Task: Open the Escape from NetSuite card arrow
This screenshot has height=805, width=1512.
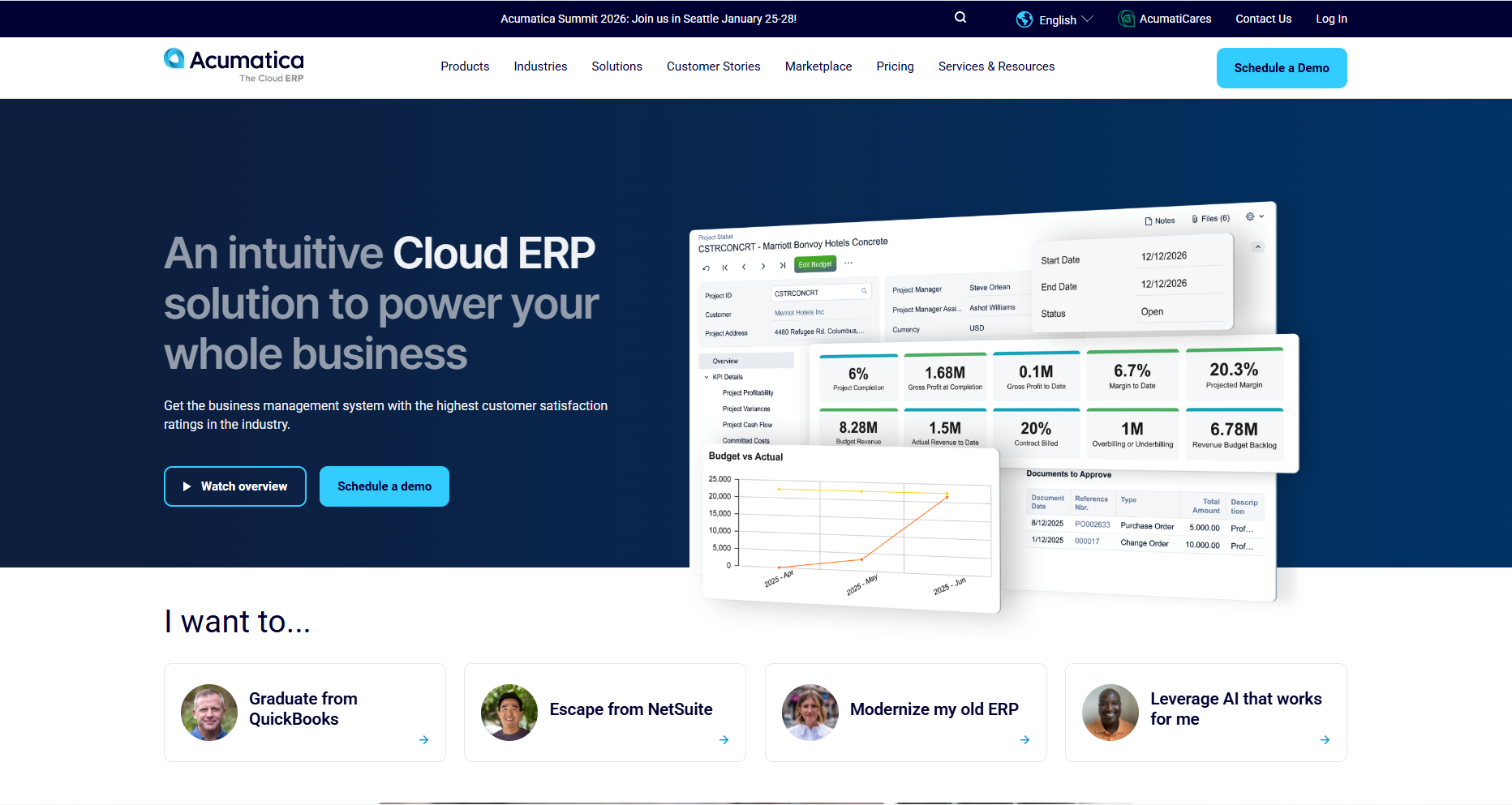Action: [724, 740]
